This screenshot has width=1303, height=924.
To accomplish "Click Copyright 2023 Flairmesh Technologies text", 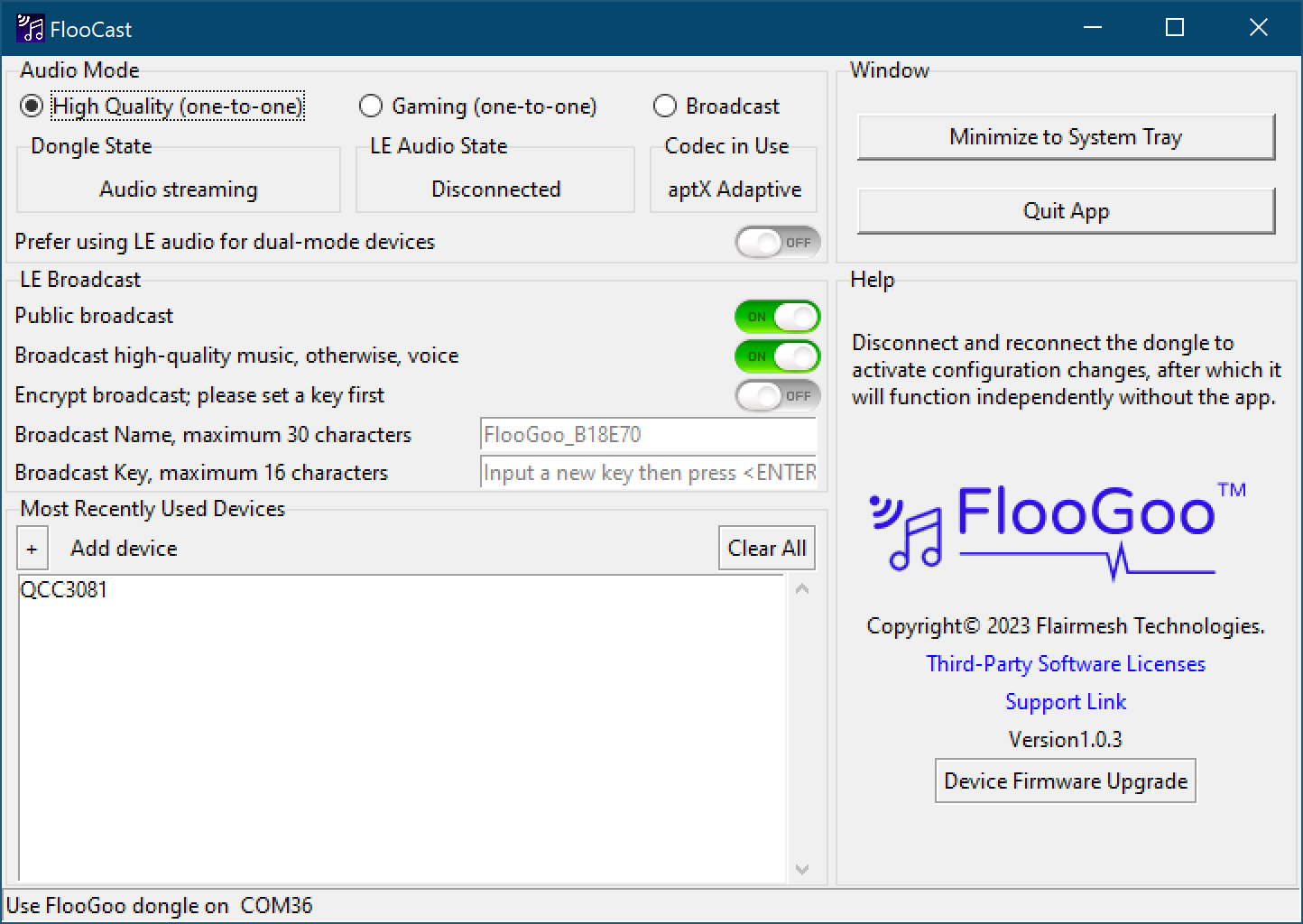I will [x=1066, y=626].
